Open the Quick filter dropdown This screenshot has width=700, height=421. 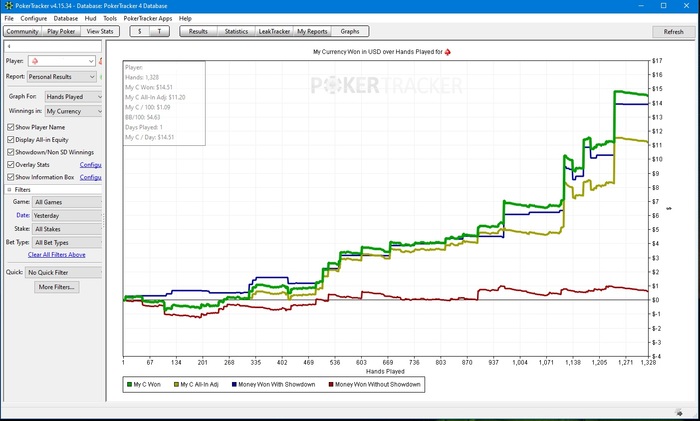[x=63, y=272]
